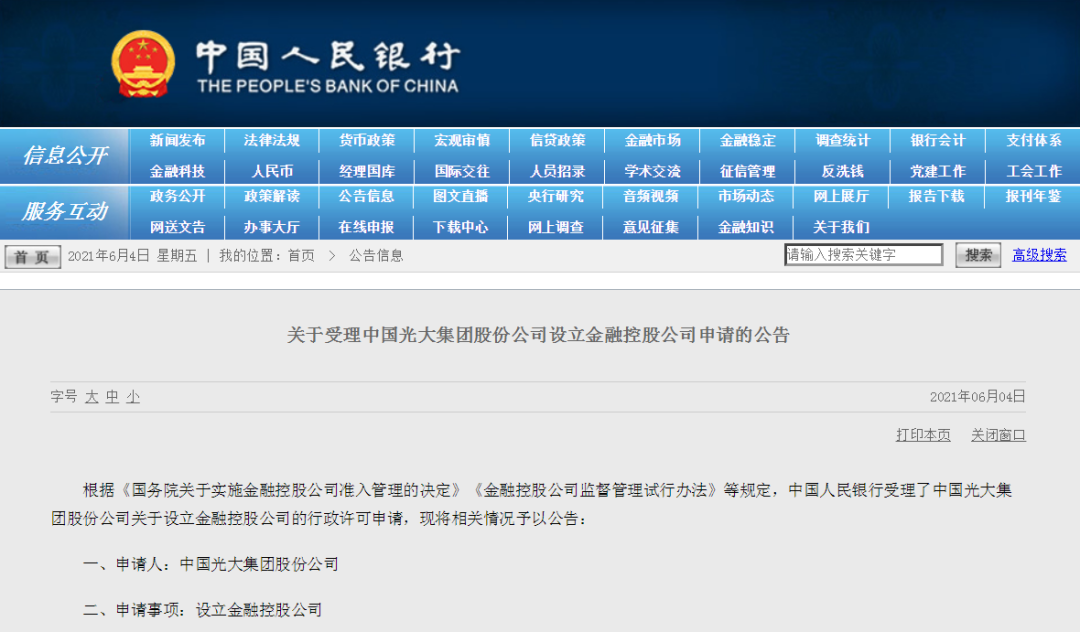
Task: Open 支付体系 navigation item
Action: tap(1034, 140)
